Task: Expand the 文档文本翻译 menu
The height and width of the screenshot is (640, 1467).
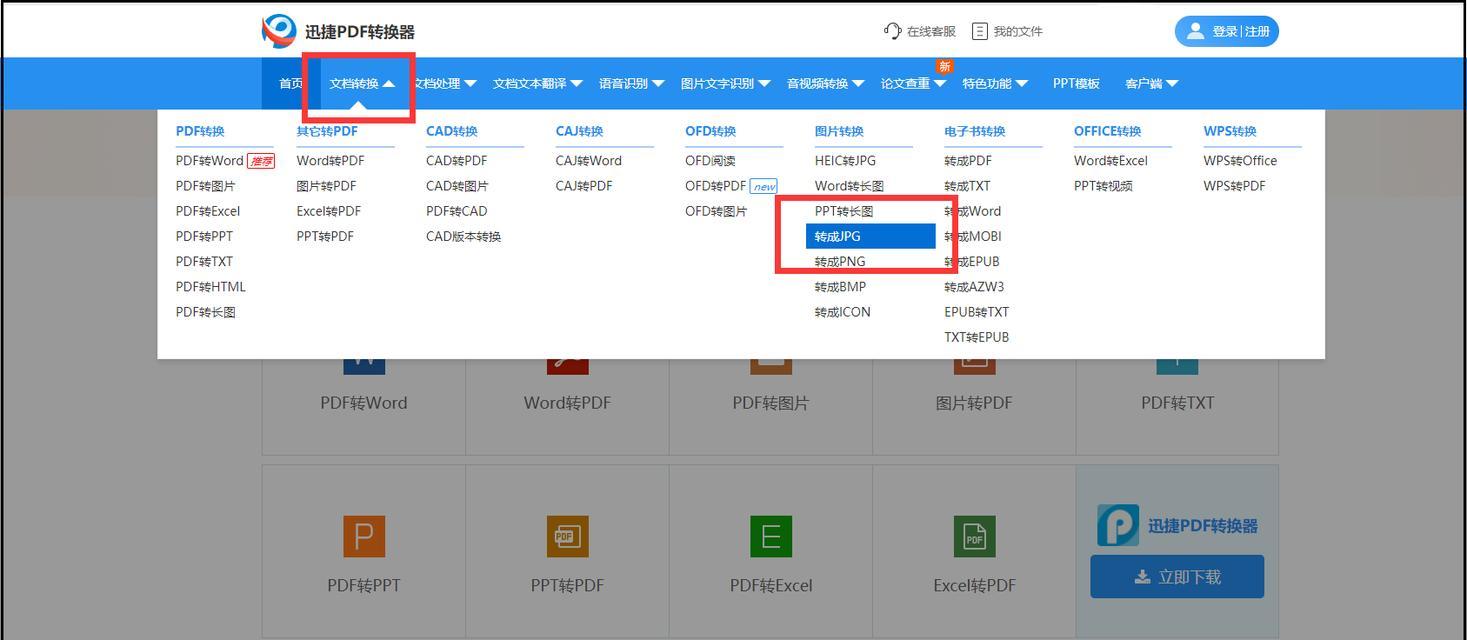Action: click(538, 83)
